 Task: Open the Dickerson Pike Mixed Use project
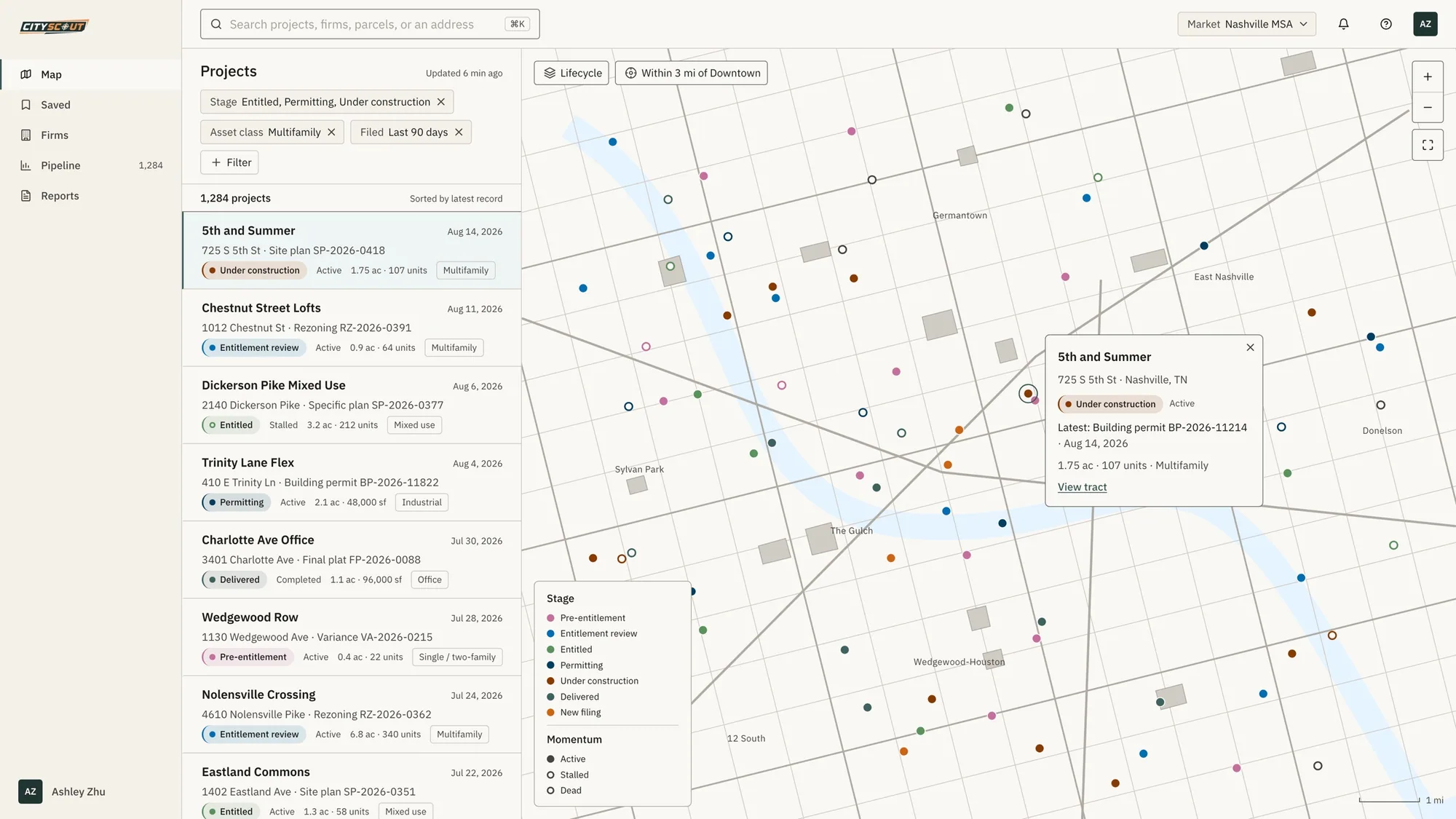tap(352, 405)
